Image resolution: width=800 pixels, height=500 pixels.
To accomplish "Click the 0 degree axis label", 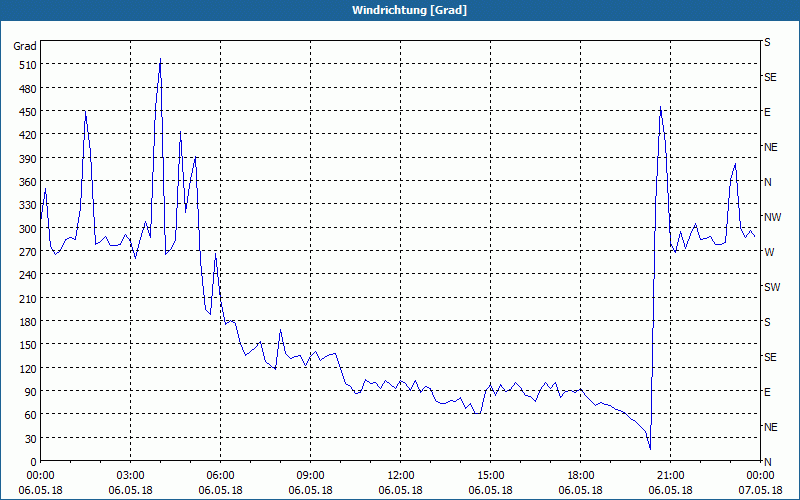I will [34, 462].
